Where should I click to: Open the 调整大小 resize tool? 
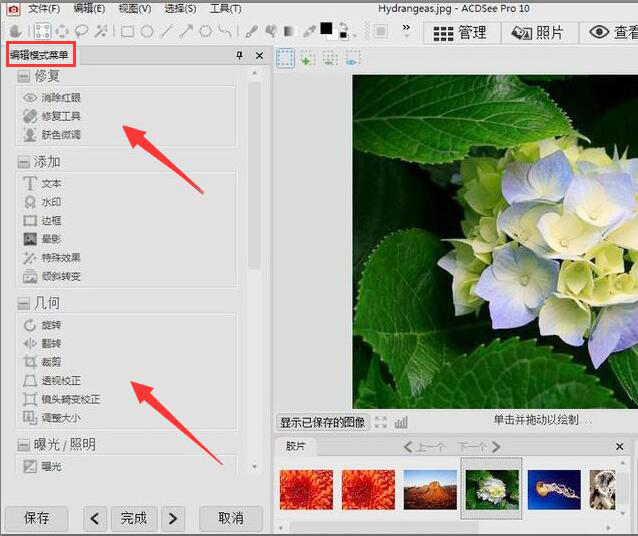[x=52, y=418]
